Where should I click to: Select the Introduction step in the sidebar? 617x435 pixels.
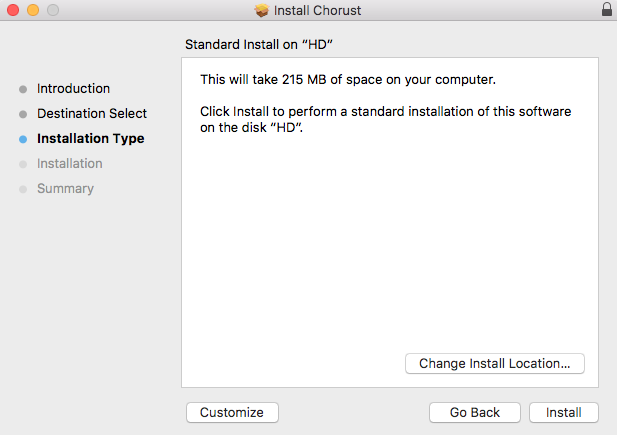tap(73, 89)
